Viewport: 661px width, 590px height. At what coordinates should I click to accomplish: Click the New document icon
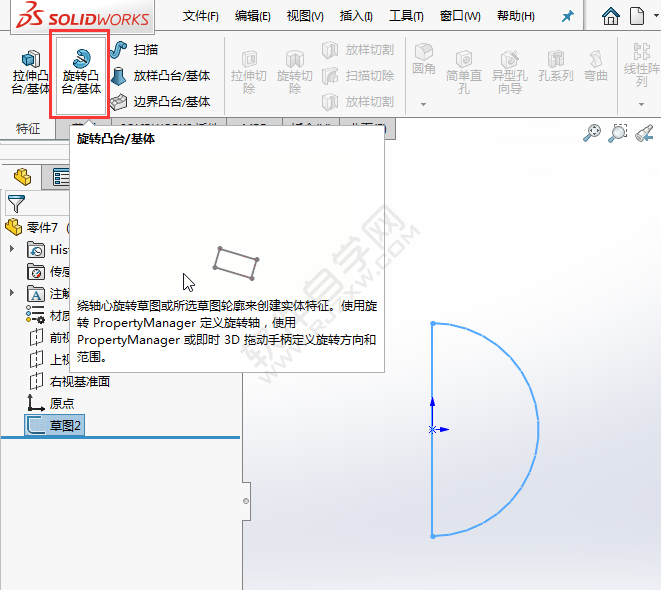[637, 16]
